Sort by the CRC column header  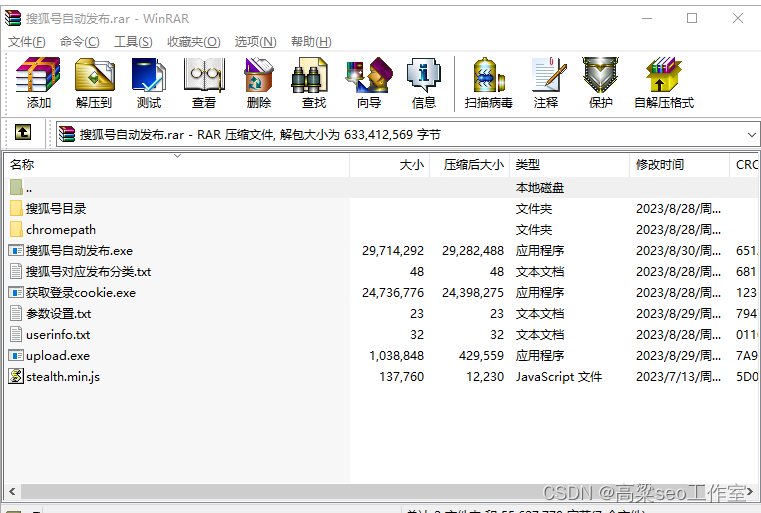[x=744, y=165]
